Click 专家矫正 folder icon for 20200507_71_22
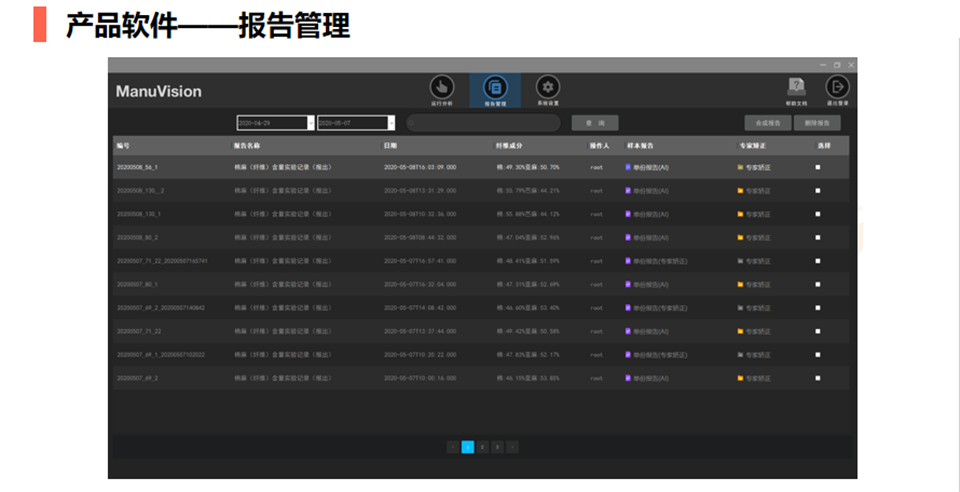960x492 pixels. click(x=740, y=331)
